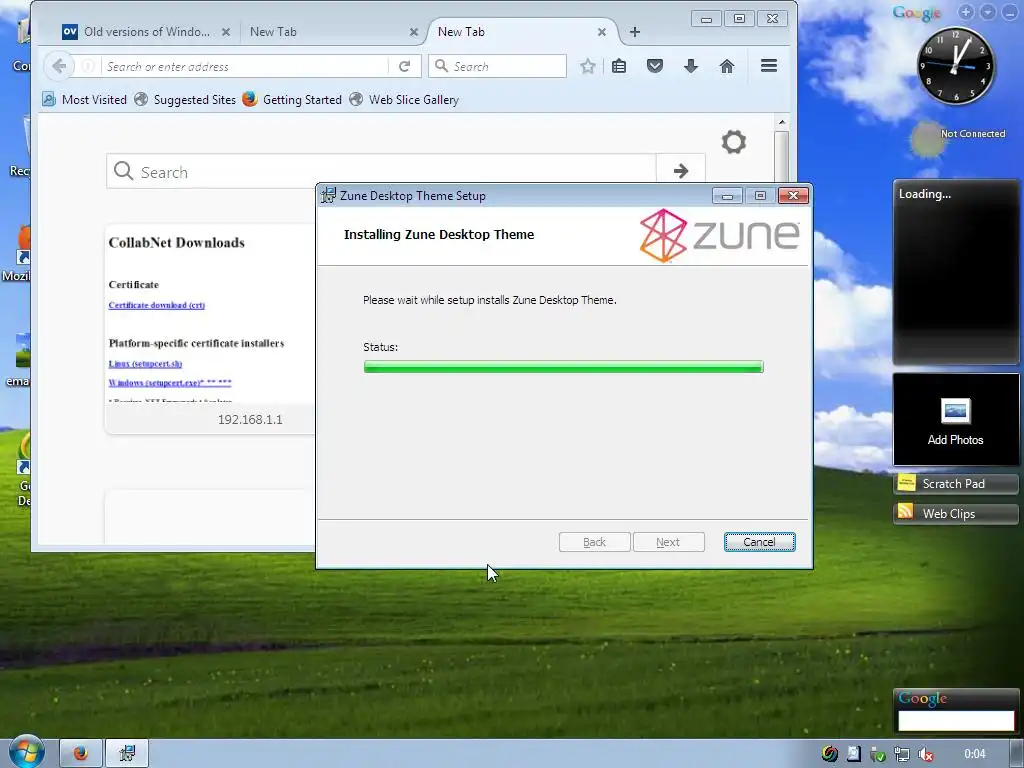Image resolution: width=1024 pixels, height=768 pixels.
Task: Open the Firefox hamburger menu
Action: click(769, 65)
